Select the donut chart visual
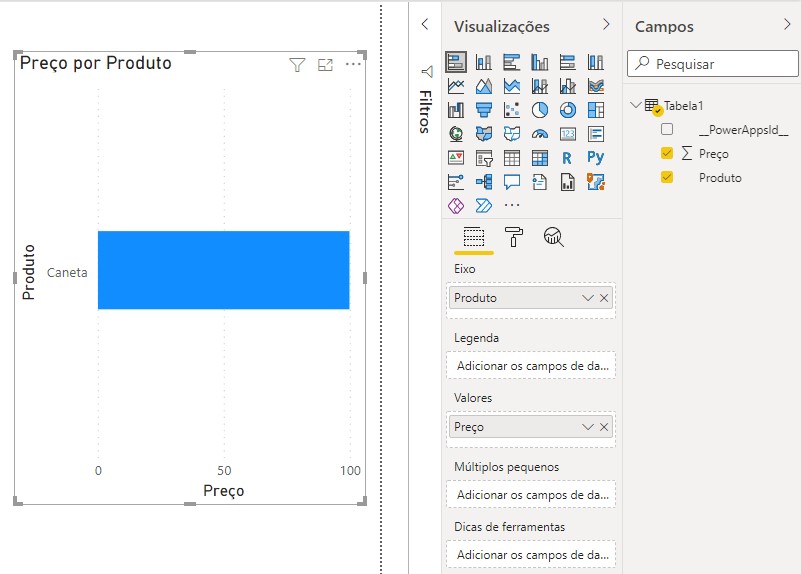The height and width of the screenshot is (574, 801). pyautogui.click(x=568, y=110)
